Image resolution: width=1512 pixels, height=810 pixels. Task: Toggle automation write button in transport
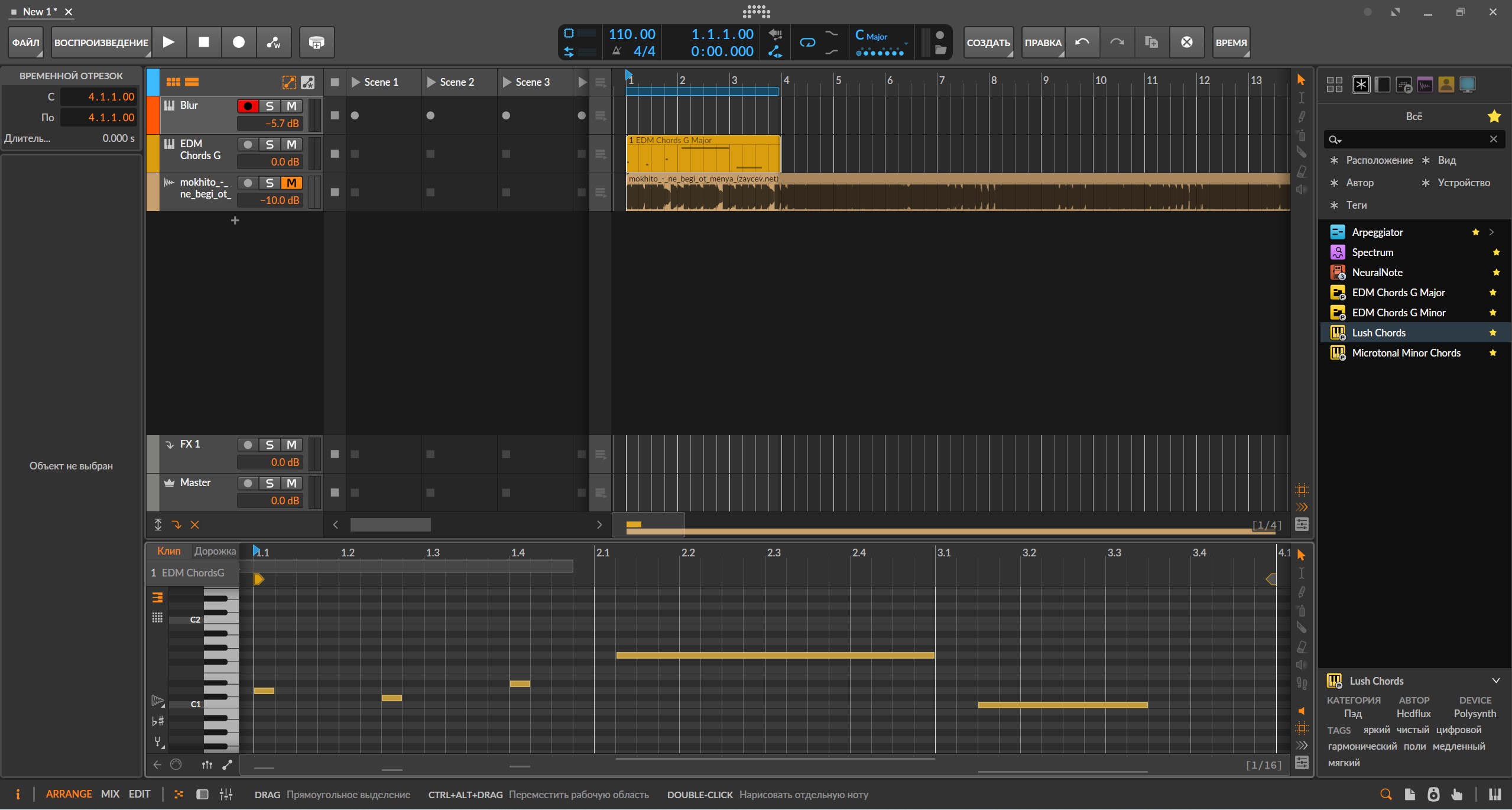(274, 42)
